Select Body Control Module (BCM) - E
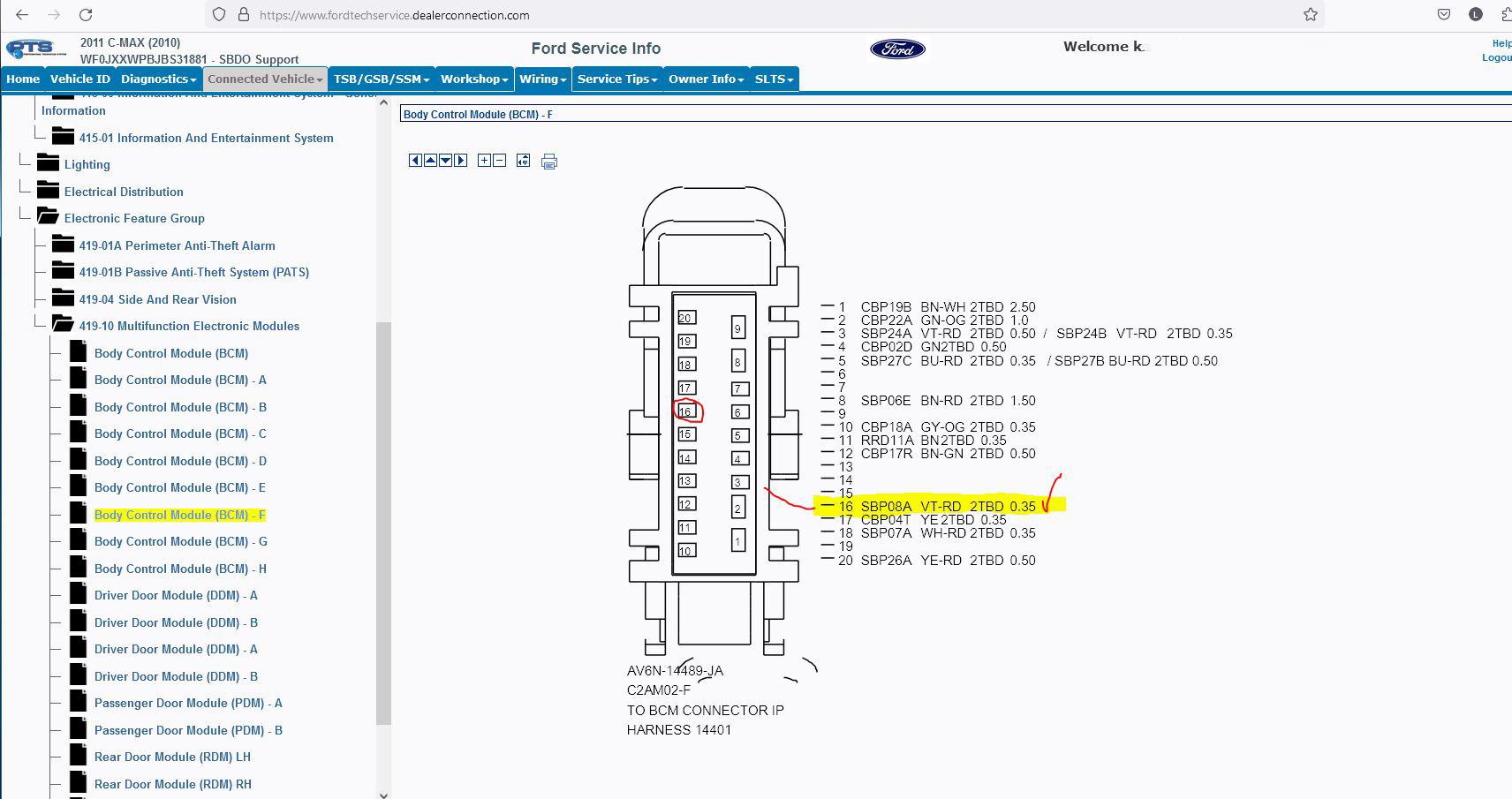 click(179, 487)
